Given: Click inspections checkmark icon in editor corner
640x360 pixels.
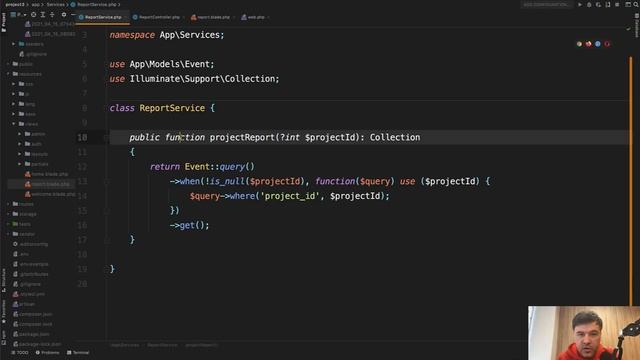Looking at the screenshot, I should (x=628, y=29).
